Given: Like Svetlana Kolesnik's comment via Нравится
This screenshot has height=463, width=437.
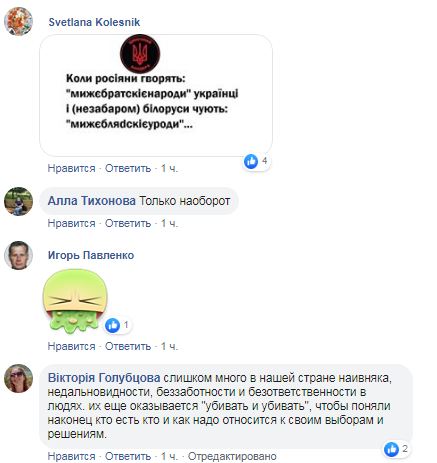Looking at the screenshot, I should click(71, 168).
